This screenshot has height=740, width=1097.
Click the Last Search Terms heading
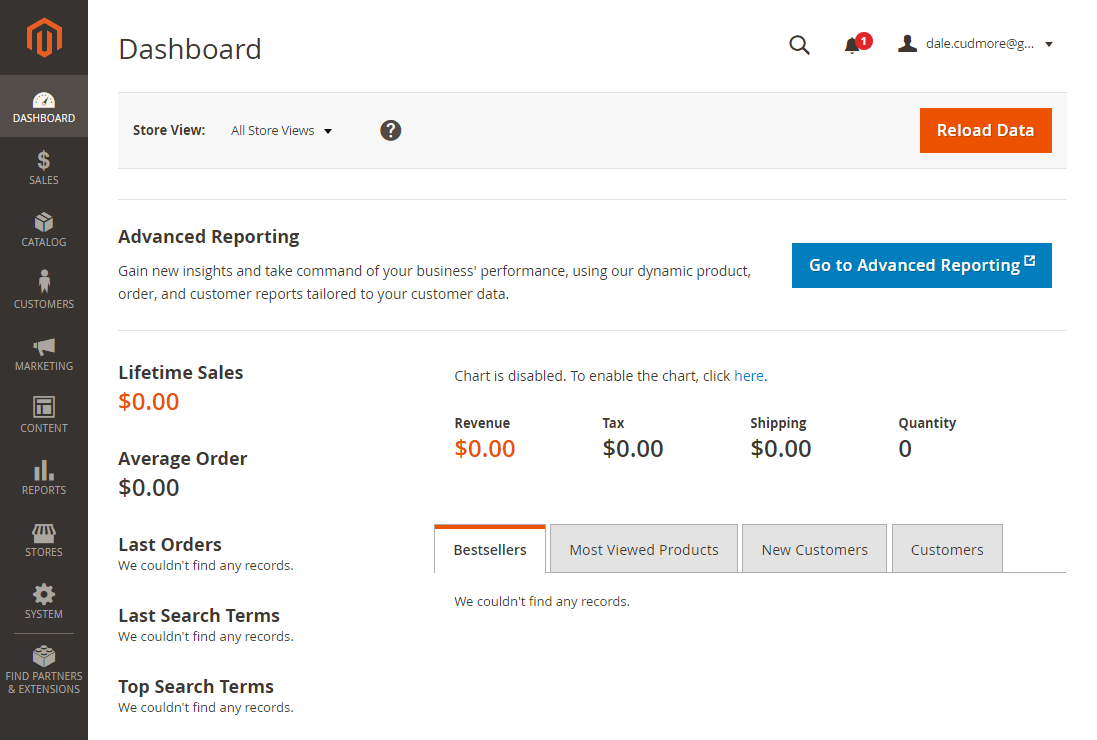199,616
